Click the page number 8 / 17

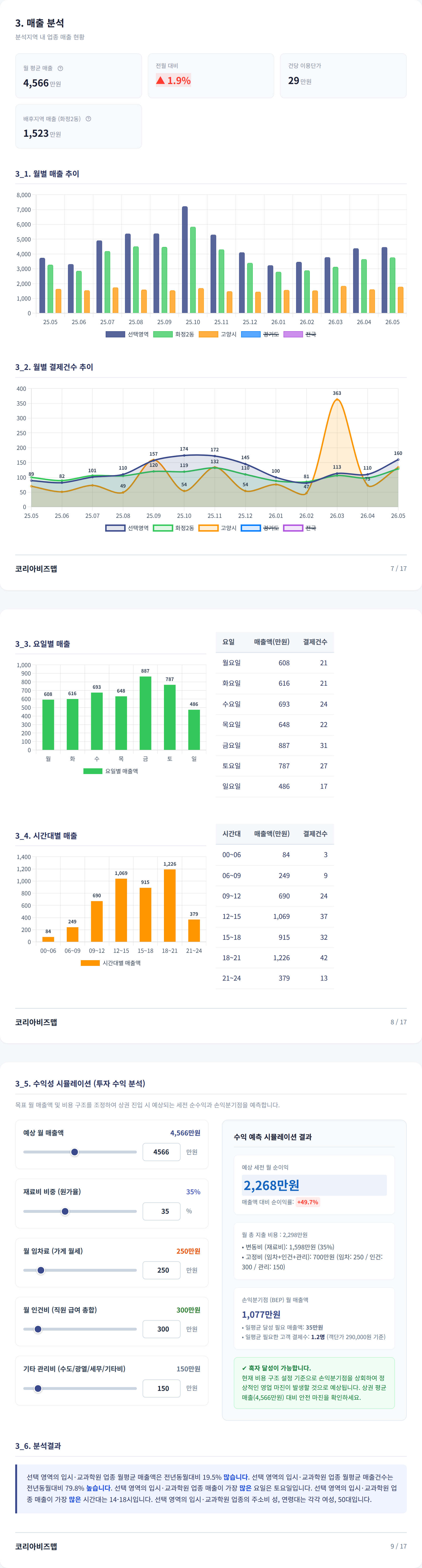pos(399,1022)
